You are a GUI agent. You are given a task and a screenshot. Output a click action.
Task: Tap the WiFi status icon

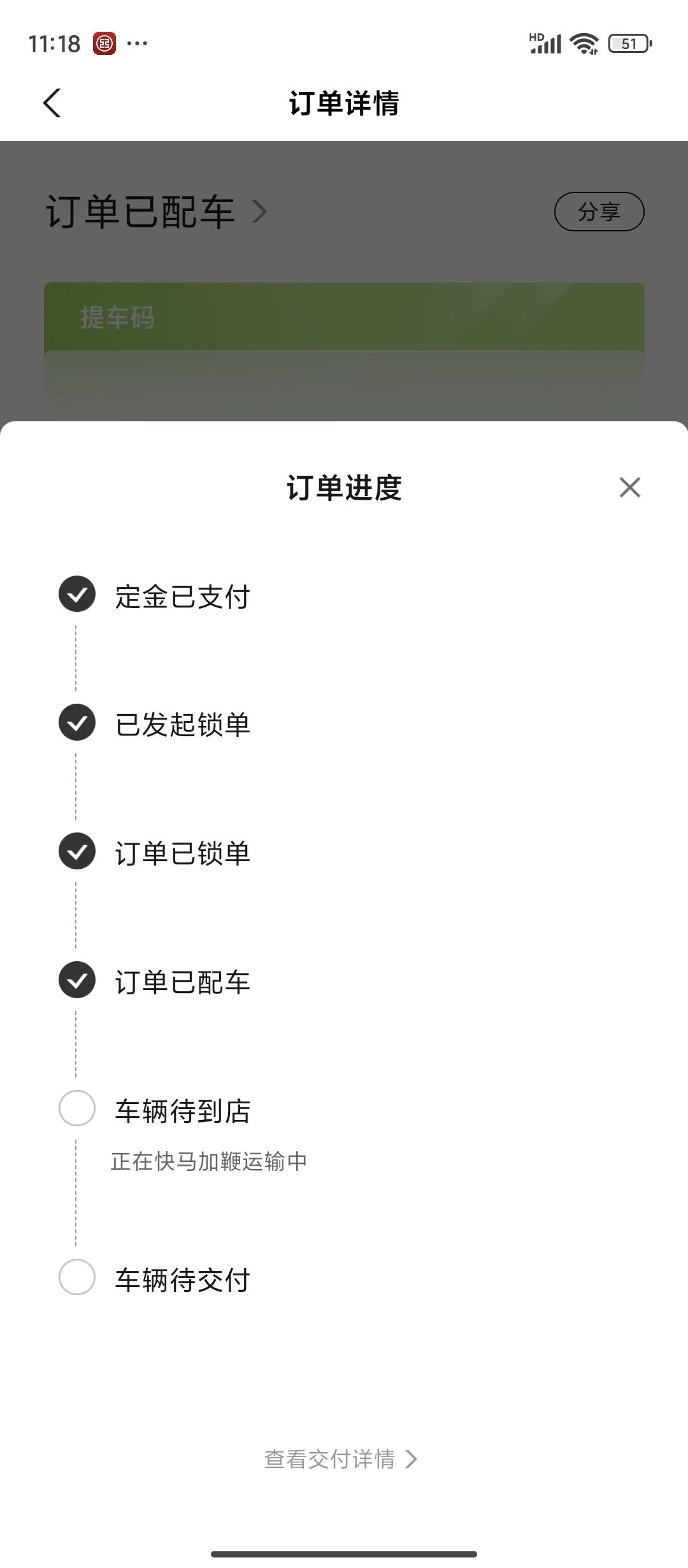click(584, 43)
